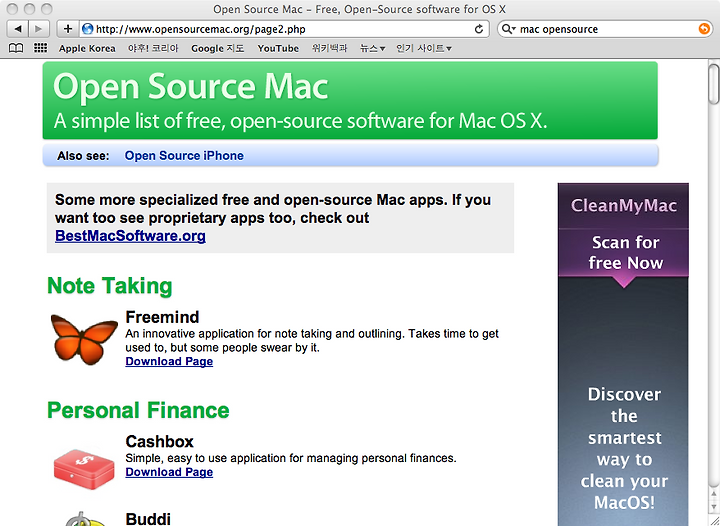The height and width of the screenshot is (526, 720).
Task: Go back with the Back arrow button
Action: (x=18, y=29)
